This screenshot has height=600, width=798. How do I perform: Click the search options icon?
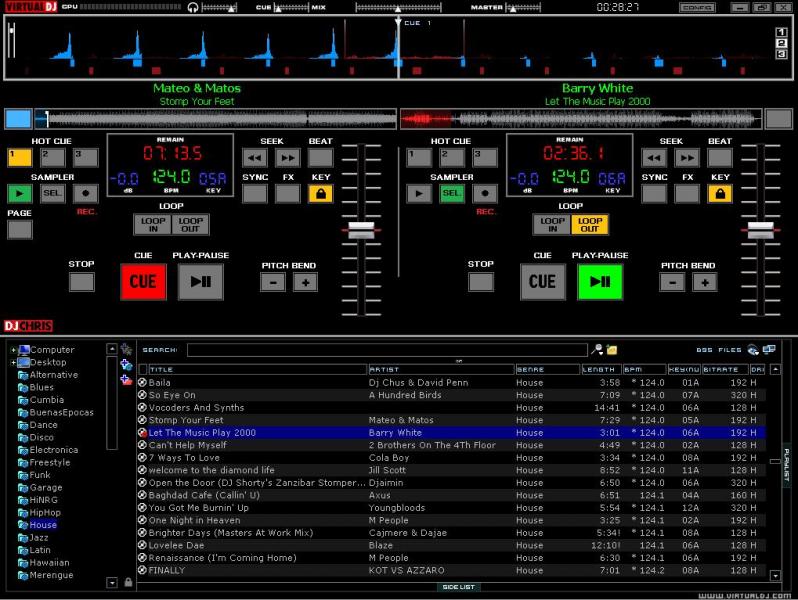click(596, 350)
